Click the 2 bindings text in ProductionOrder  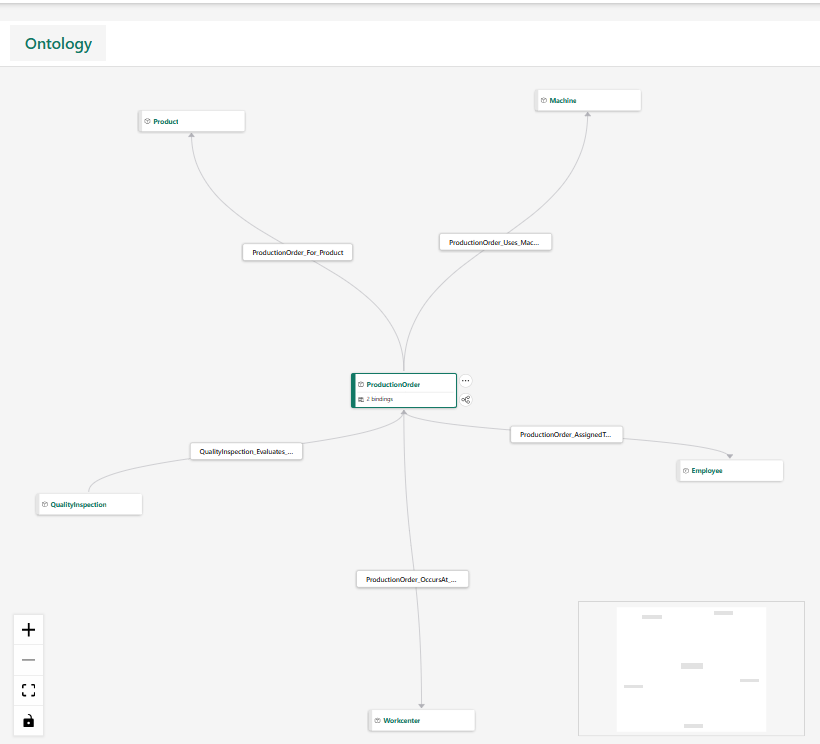pos(380,399)
